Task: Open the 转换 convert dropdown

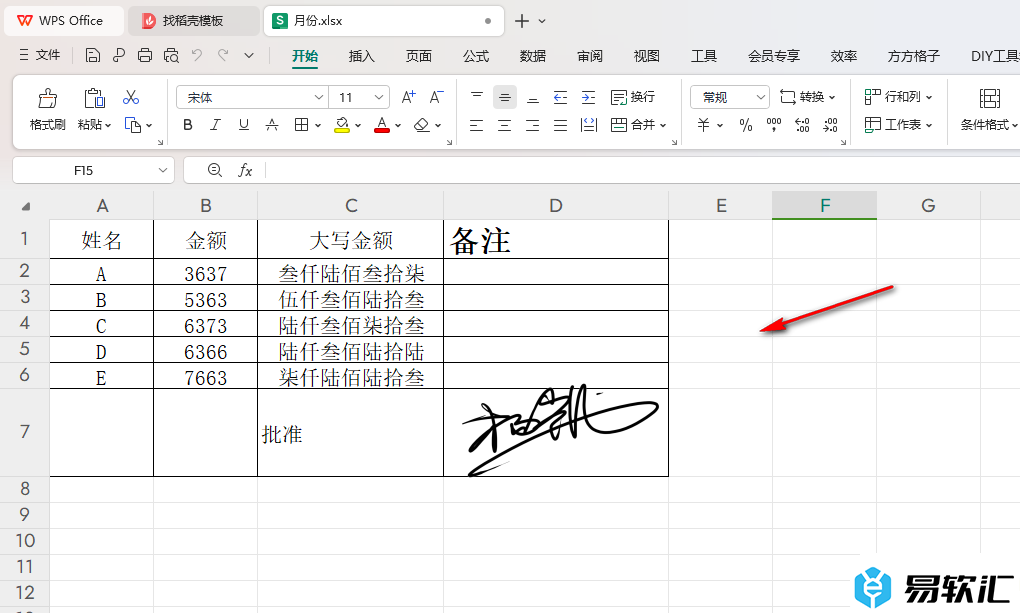Action: click(x=807, y=98)
